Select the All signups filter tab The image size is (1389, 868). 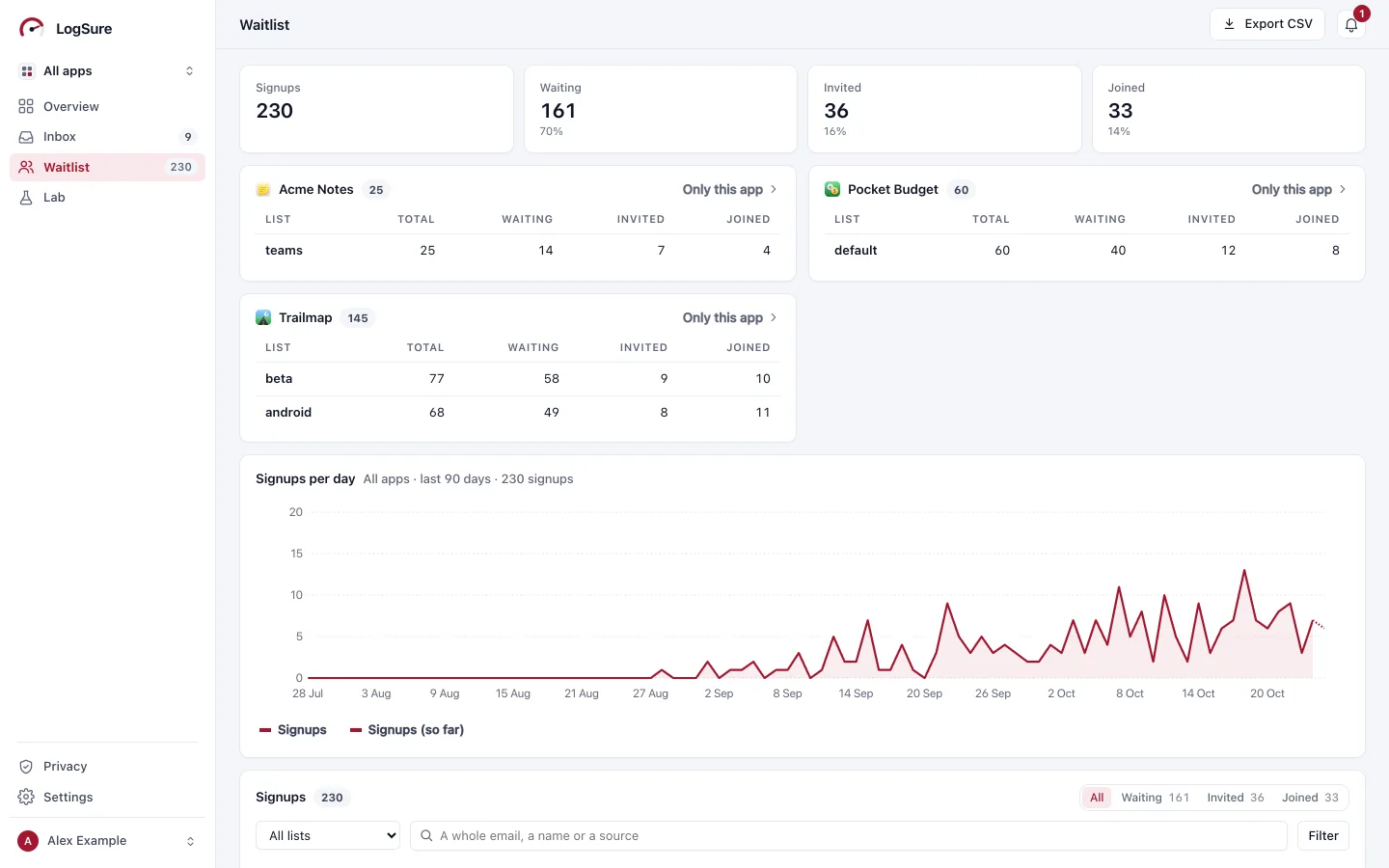(1097, 798)
